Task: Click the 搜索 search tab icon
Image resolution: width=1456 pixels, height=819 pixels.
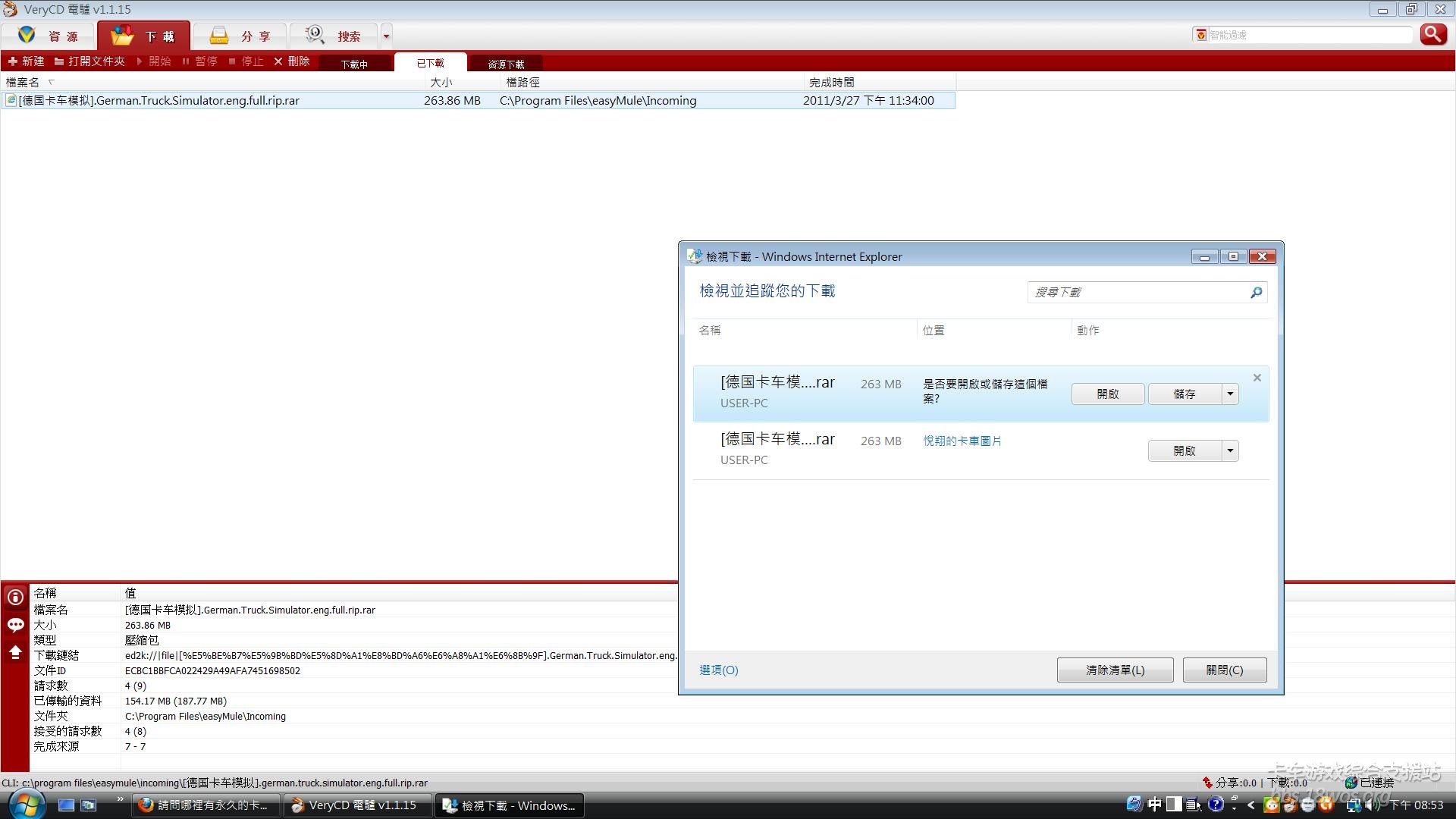Action: tap(315, 35)
